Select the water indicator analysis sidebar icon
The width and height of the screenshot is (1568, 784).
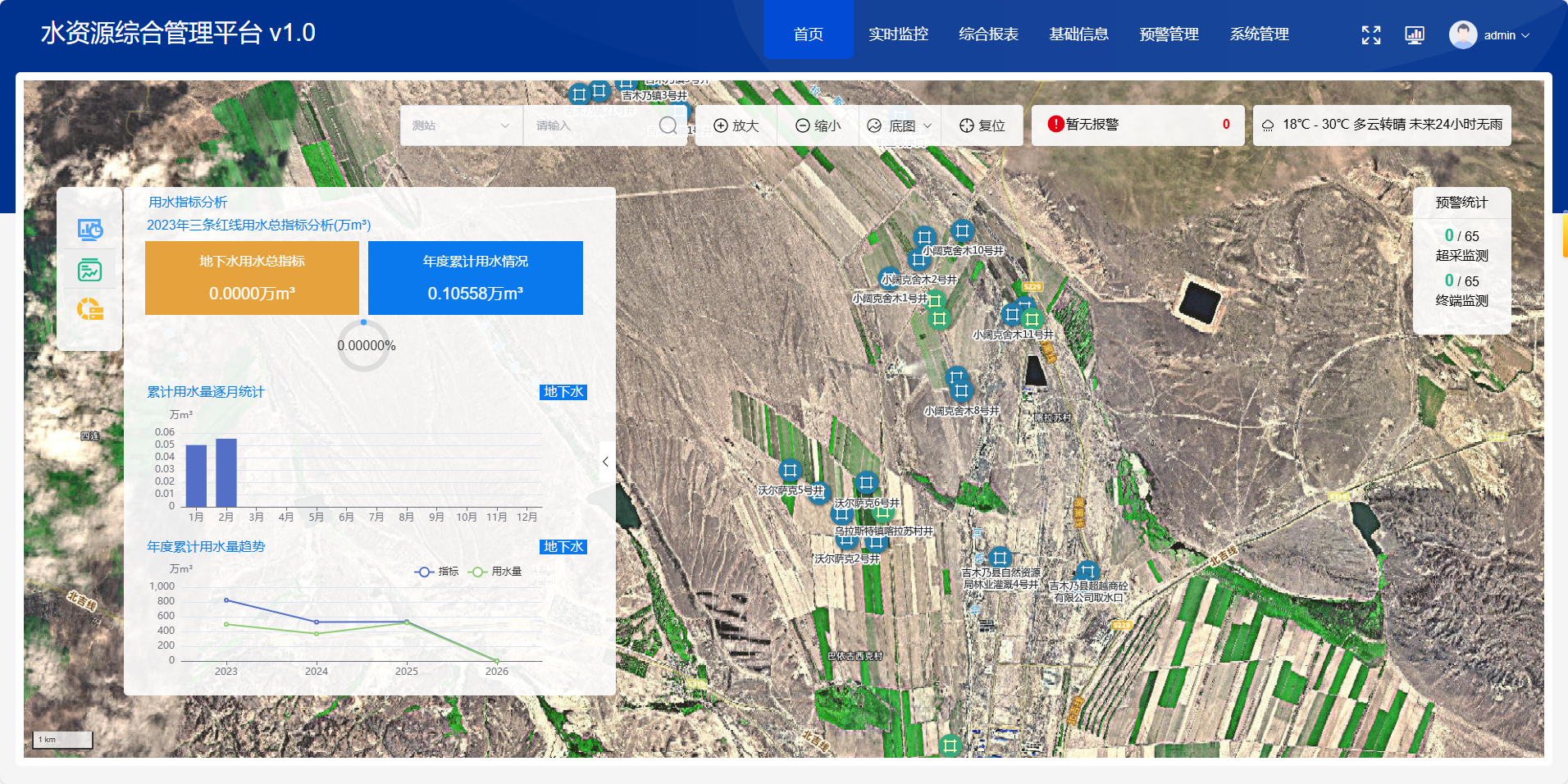(90, 230)
